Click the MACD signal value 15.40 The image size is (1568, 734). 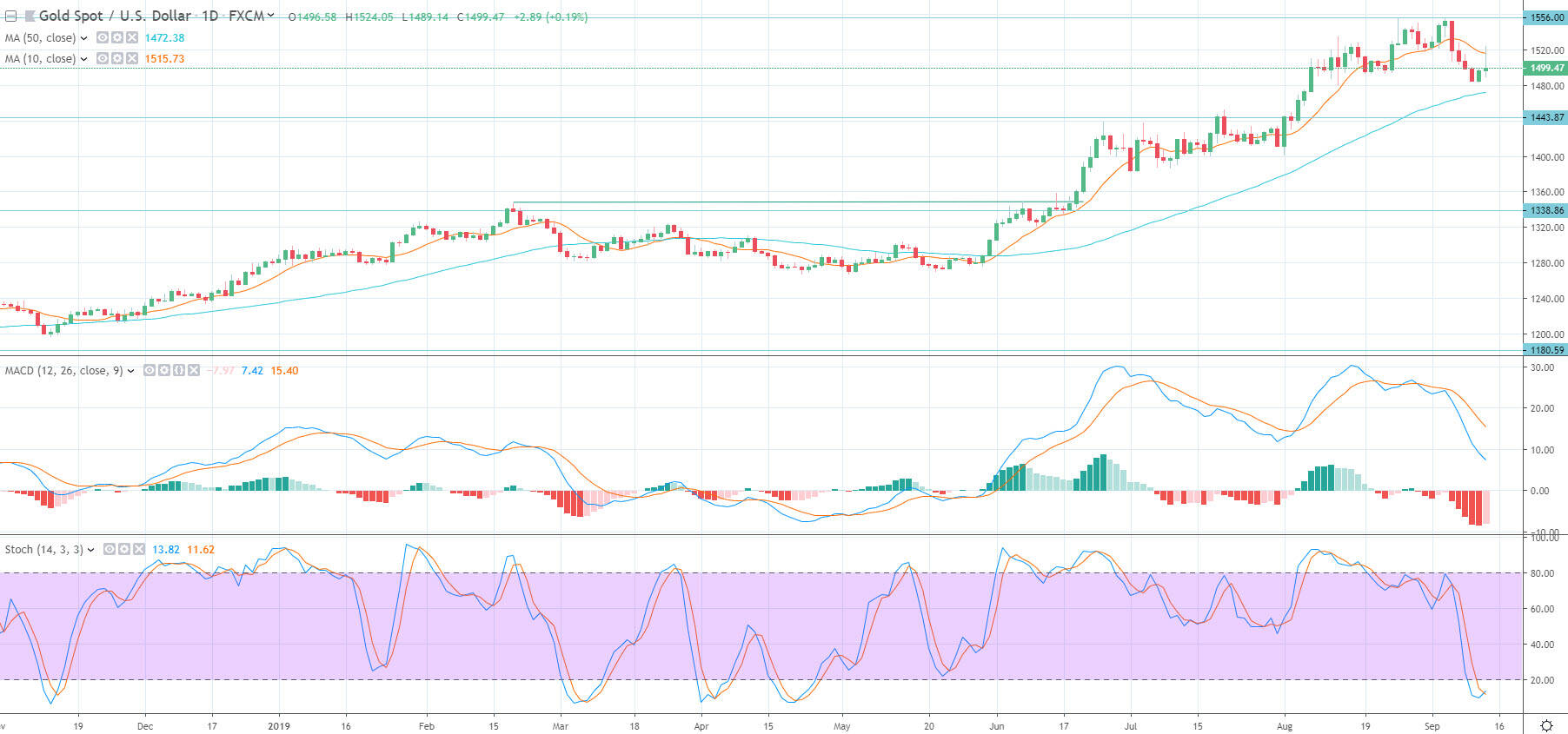coord(284,371)
